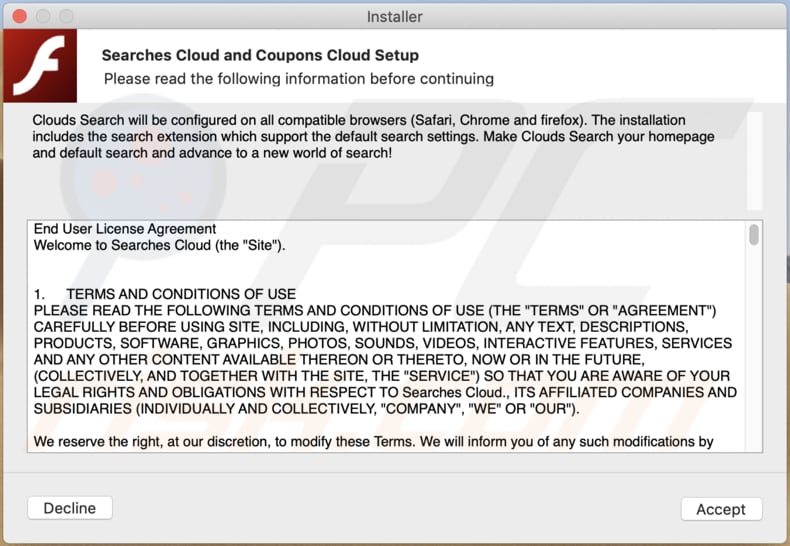790x546 pixels.
Task: Click the 'We reserve the right' paragraph line
Action: [x=373, y=442]
